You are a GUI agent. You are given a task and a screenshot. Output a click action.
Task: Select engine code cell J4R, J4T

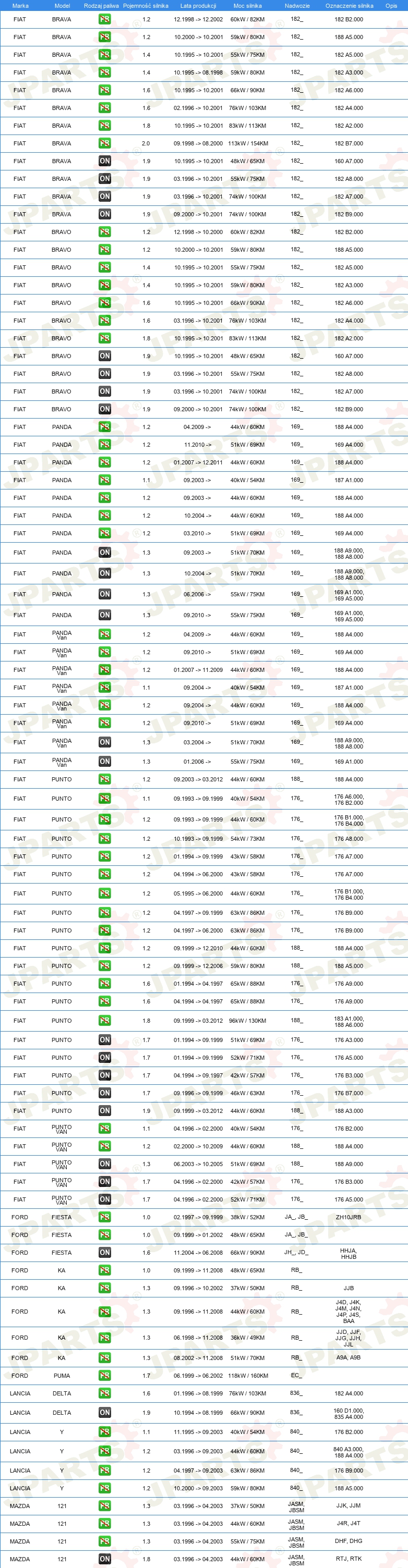(349, 1524)
